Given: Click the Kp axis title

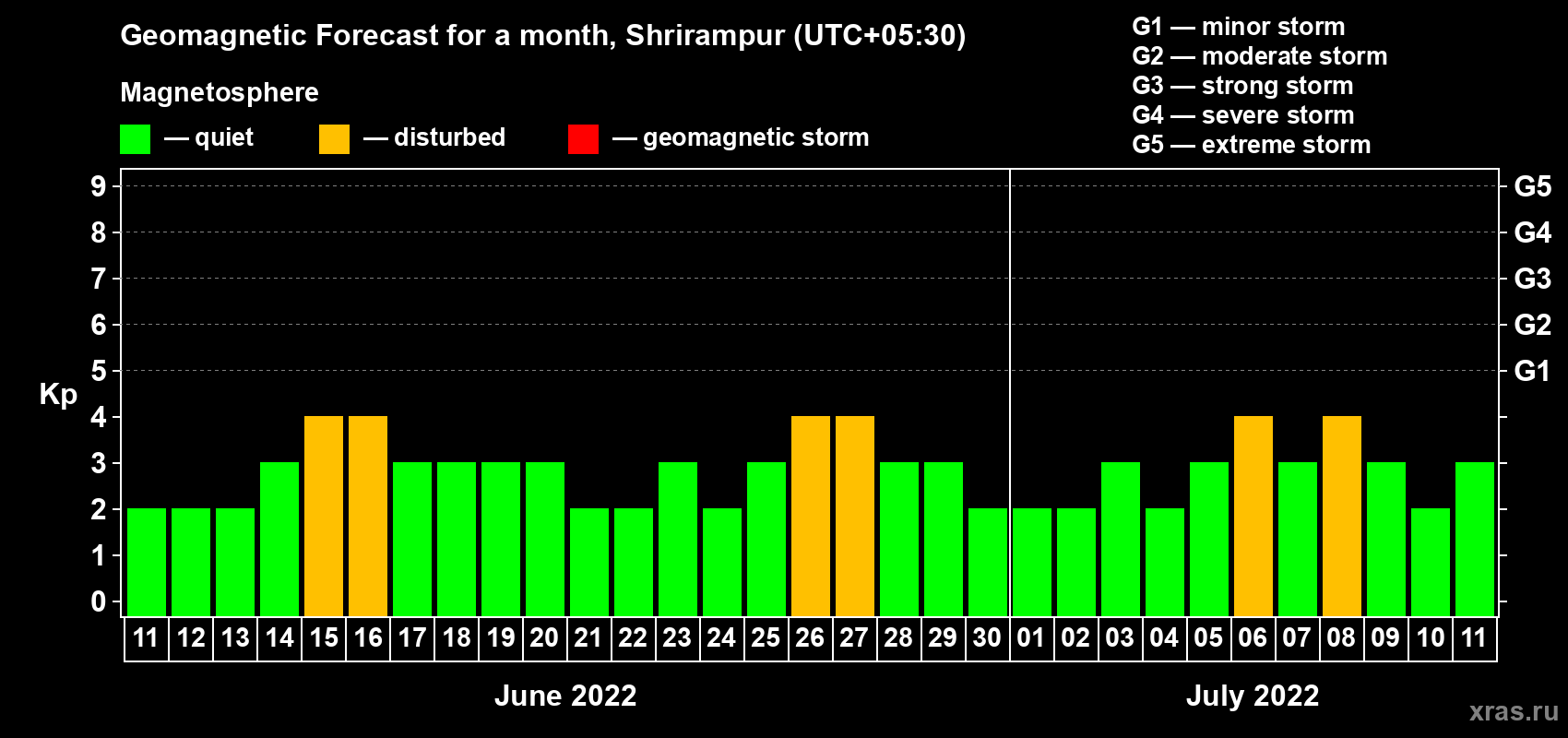Looking at the screenshot, I should 58,395.
